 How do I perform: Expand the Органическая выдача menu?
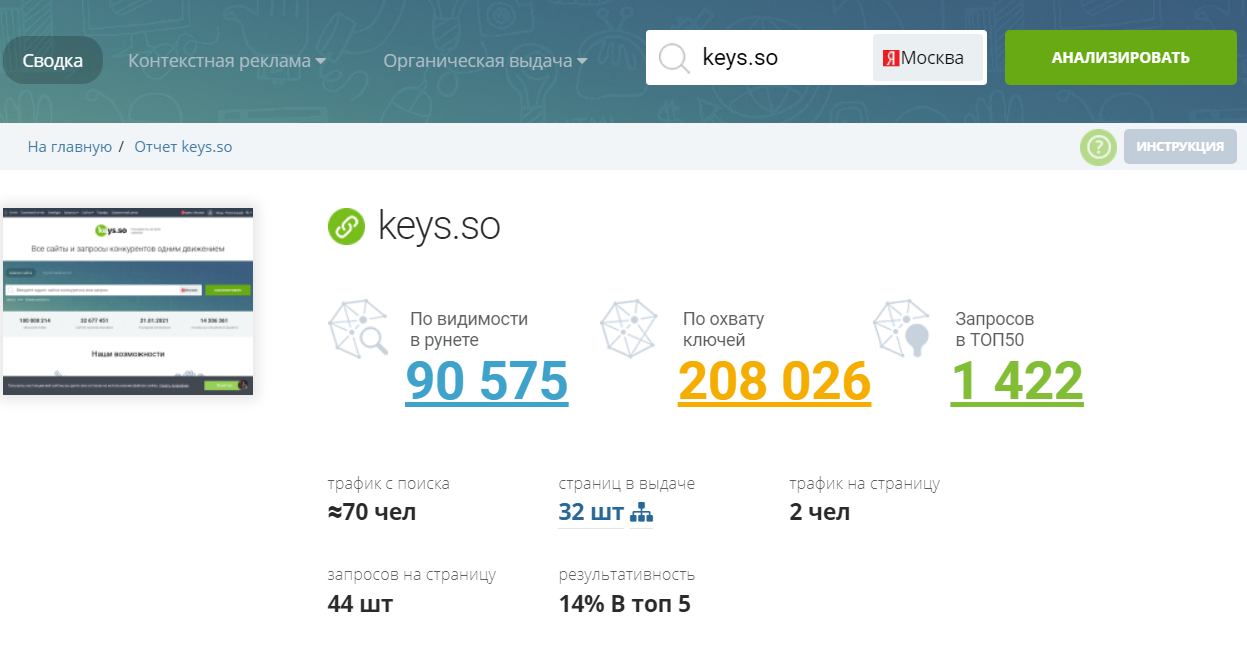tap(485, 61)
